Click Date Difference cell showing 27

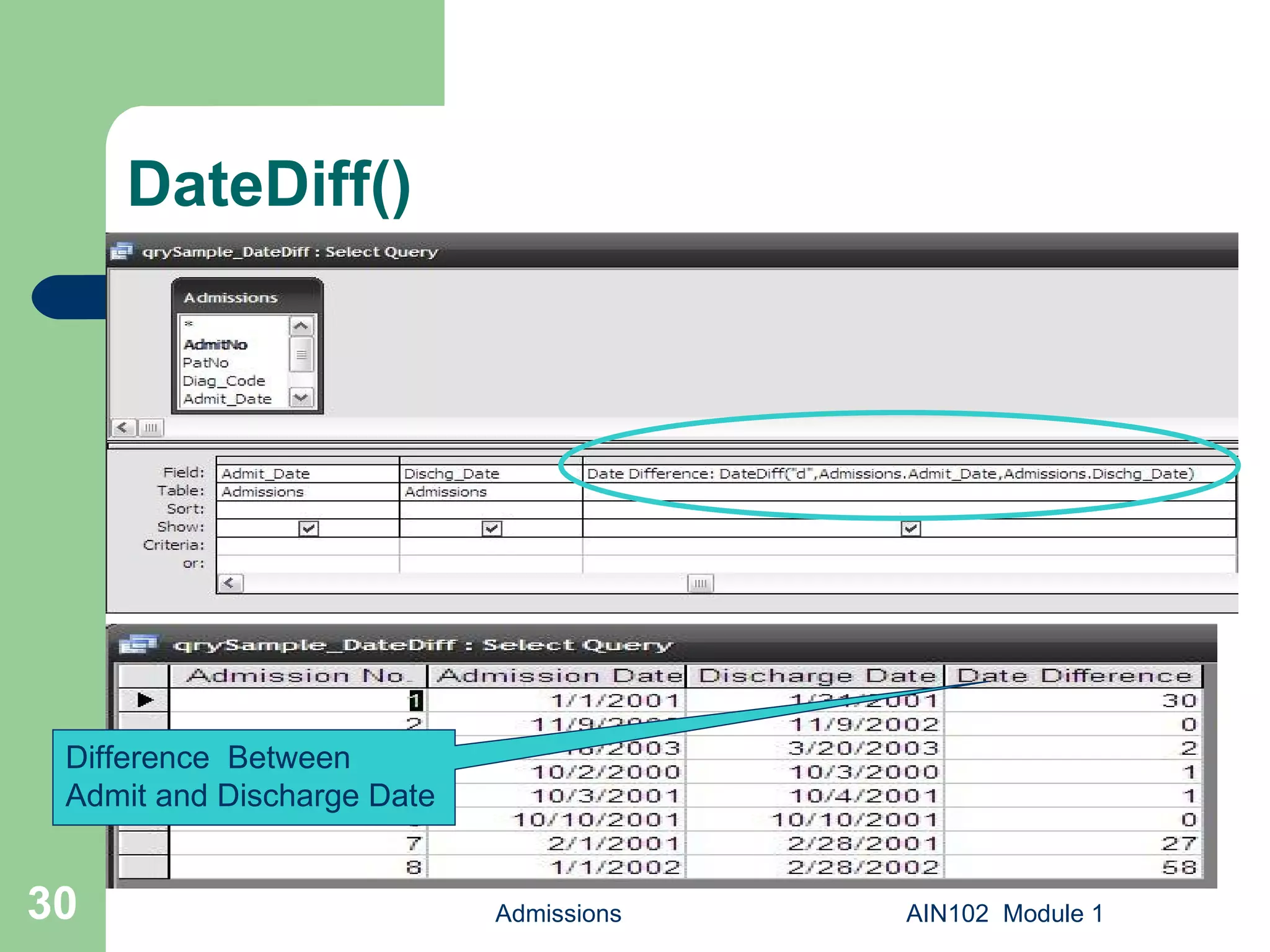pyautogui.click(x=1073, y=844)
